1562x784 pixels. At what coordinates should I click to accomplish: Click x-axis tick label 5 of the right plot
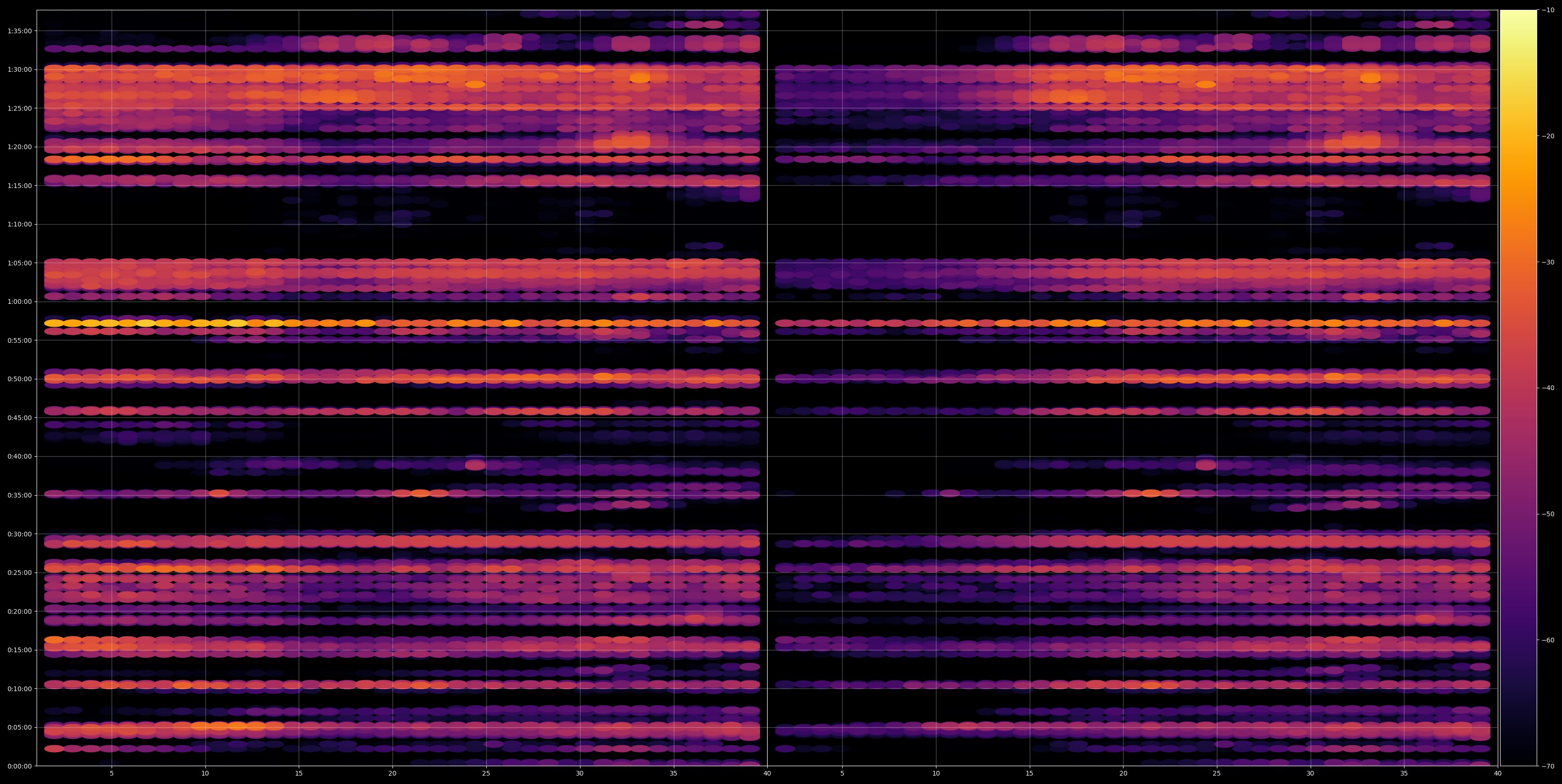[x=842, y=774]
